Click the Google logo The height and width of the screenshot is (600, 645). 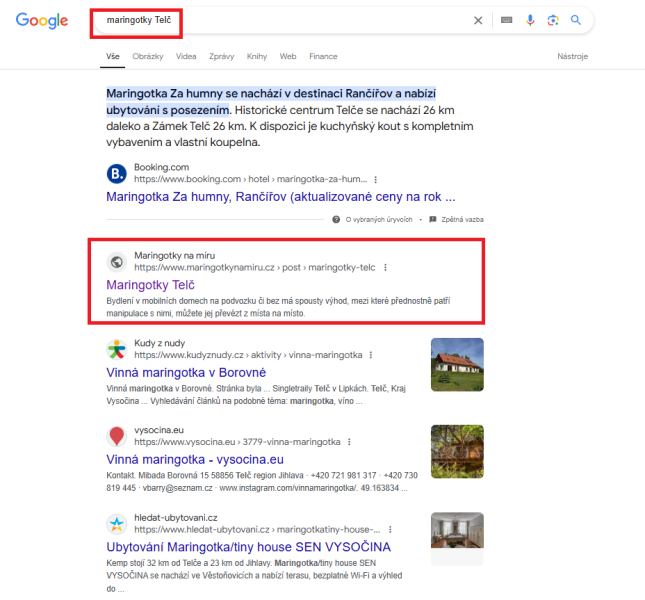point(42,20)
